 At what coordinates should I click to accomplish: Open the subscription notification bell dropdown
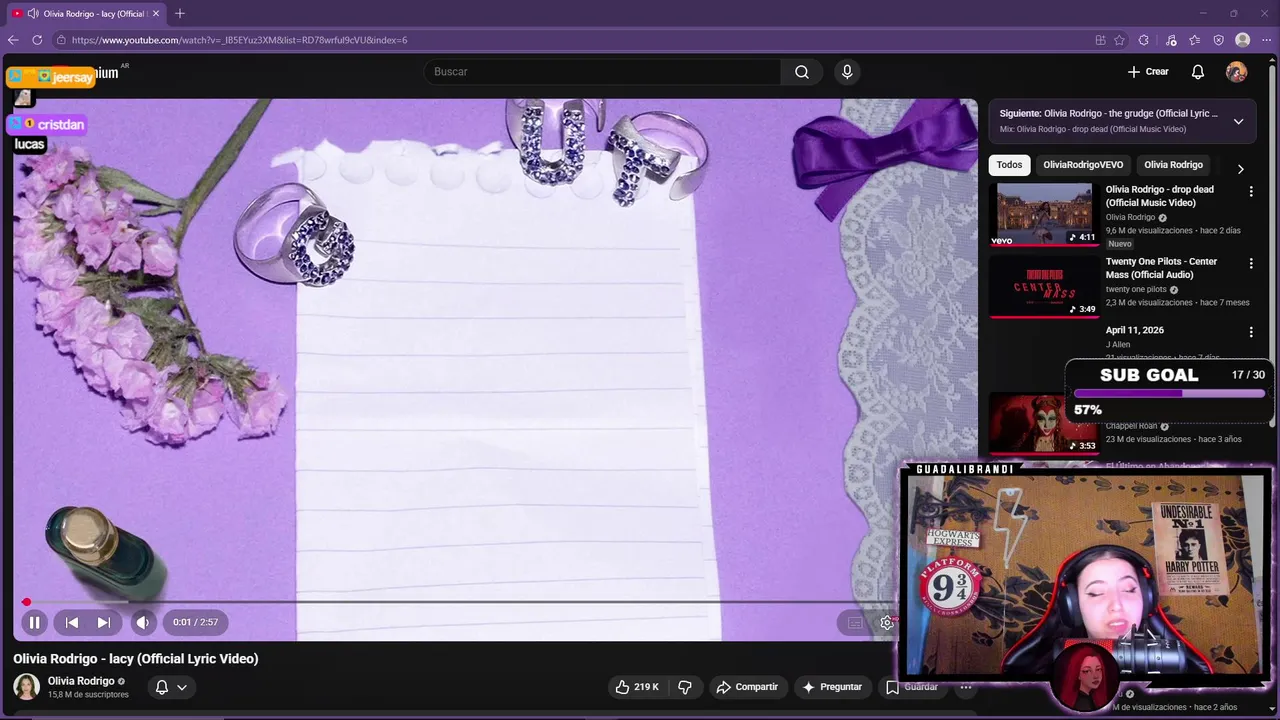[171, 687]
